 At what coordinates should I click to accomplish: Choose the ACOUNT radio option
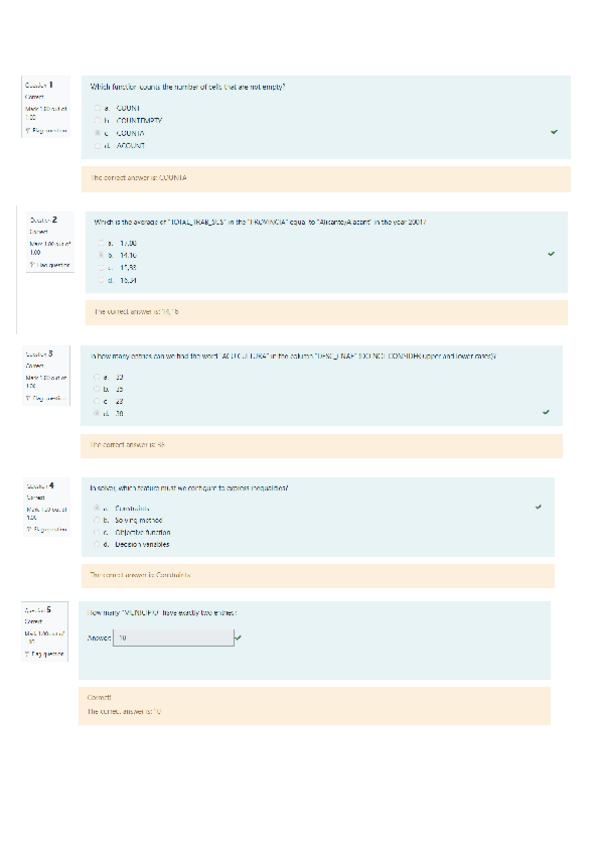tap(97, 145)
